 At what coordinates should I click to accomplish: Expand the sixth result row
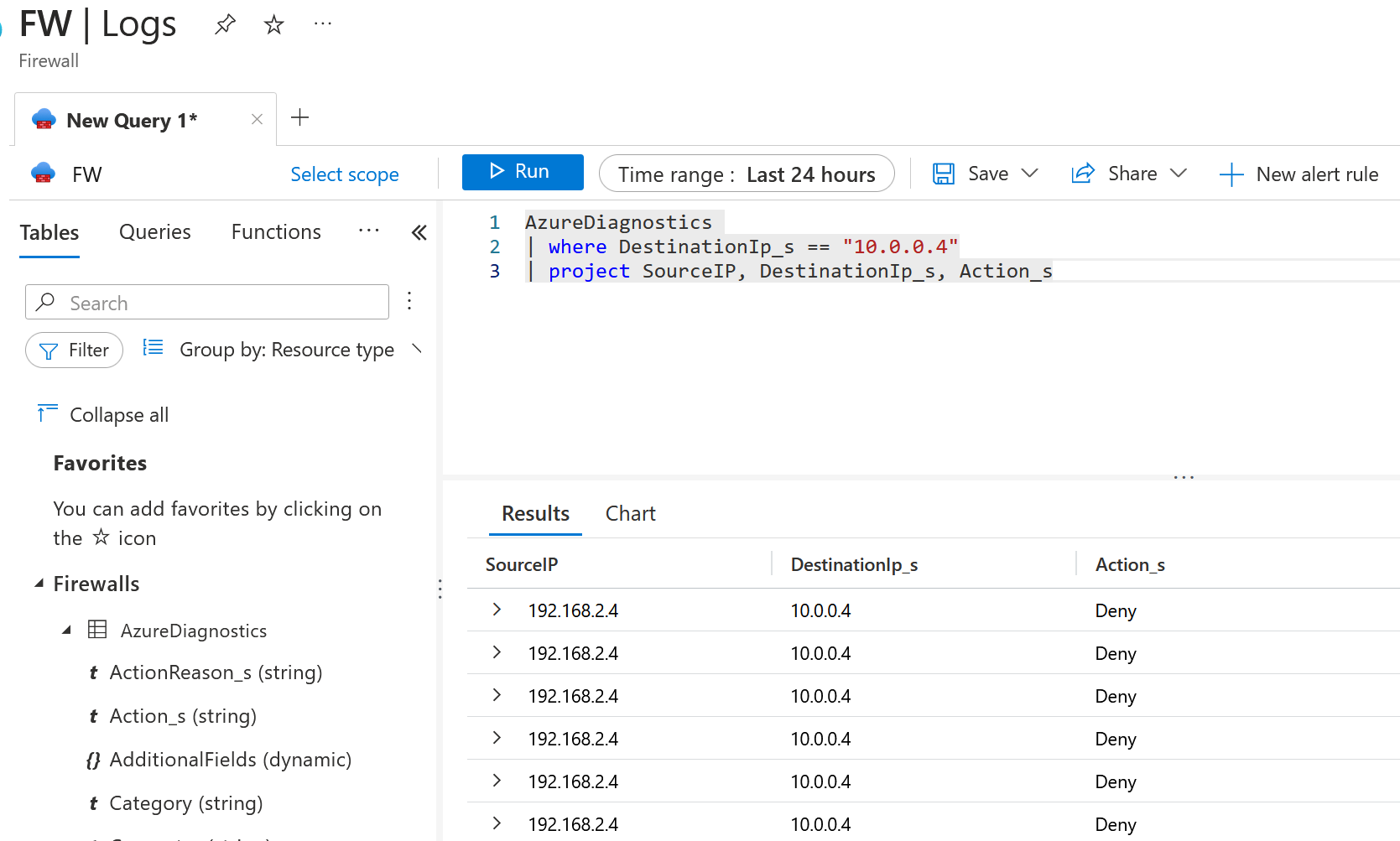pyautogui.click(x=497, y=823)
